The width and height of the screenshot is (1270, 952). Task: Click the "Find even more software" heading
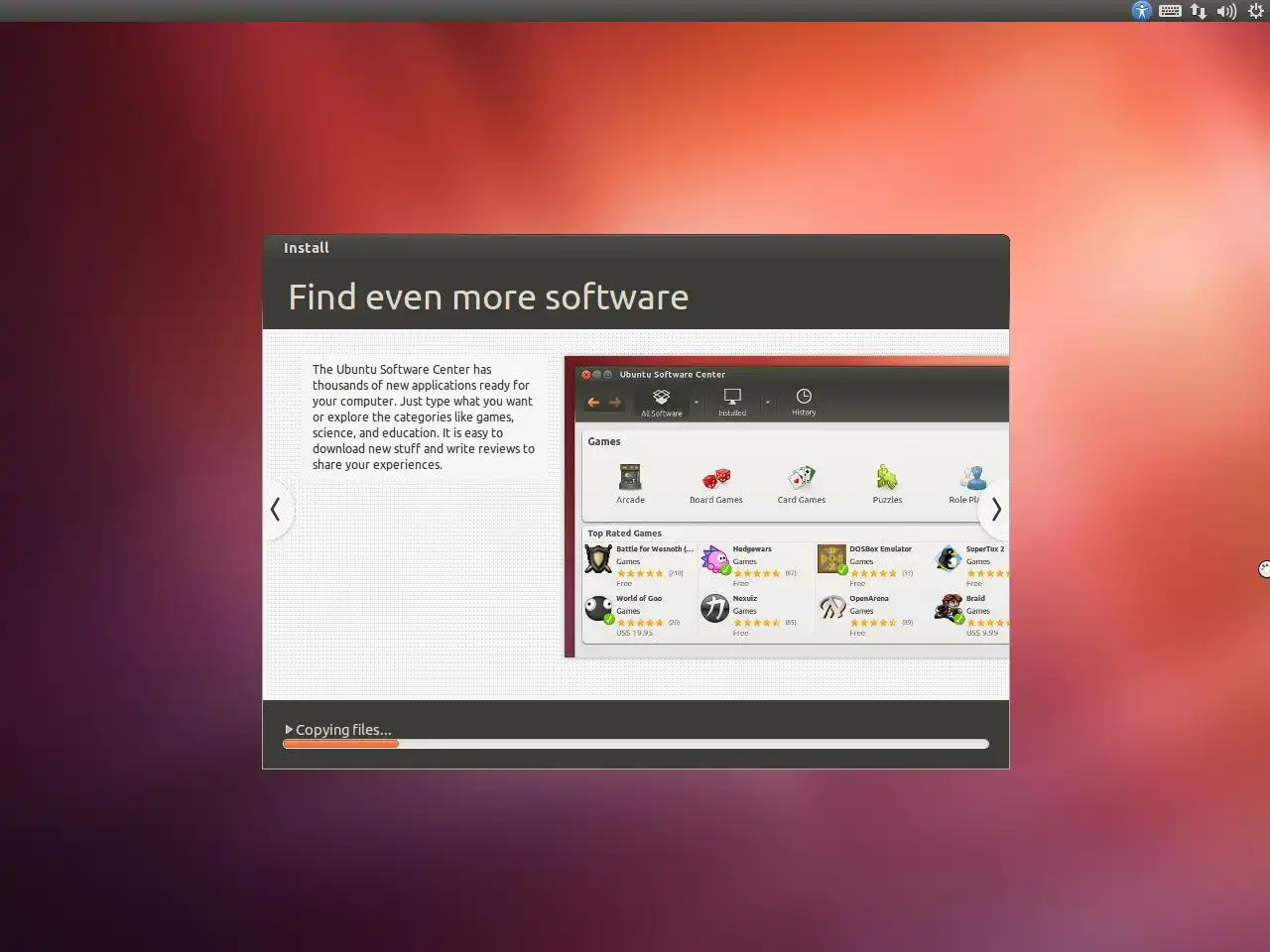click(x=488, y=297)
